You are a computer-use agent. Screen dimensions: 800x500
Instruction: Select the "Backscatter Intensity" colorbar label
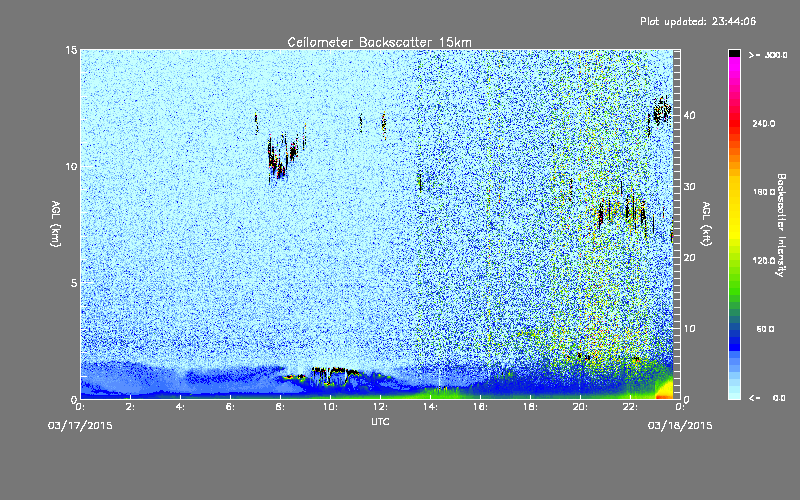tap(781, 225)
